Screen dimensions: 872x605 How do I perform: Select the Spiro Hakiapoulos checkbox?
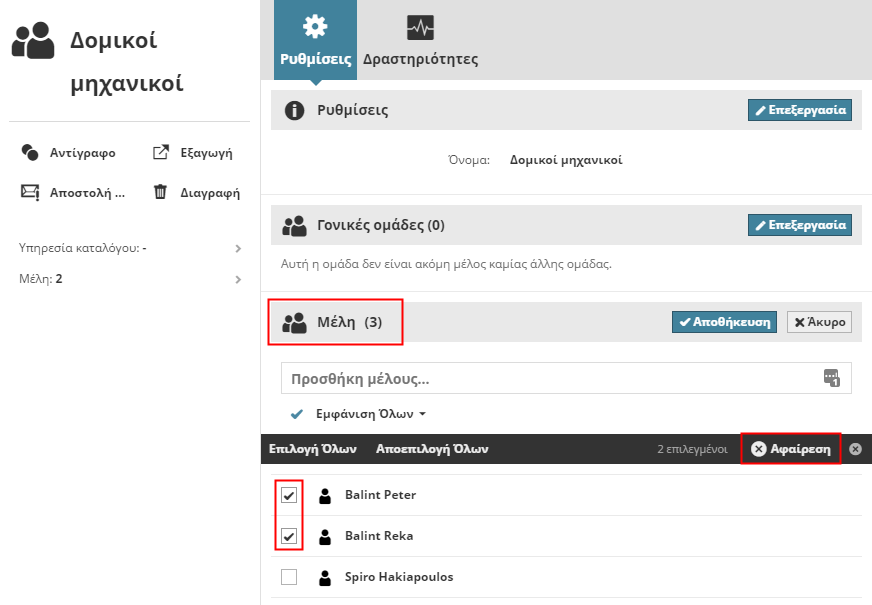click(x=289, y=577)
